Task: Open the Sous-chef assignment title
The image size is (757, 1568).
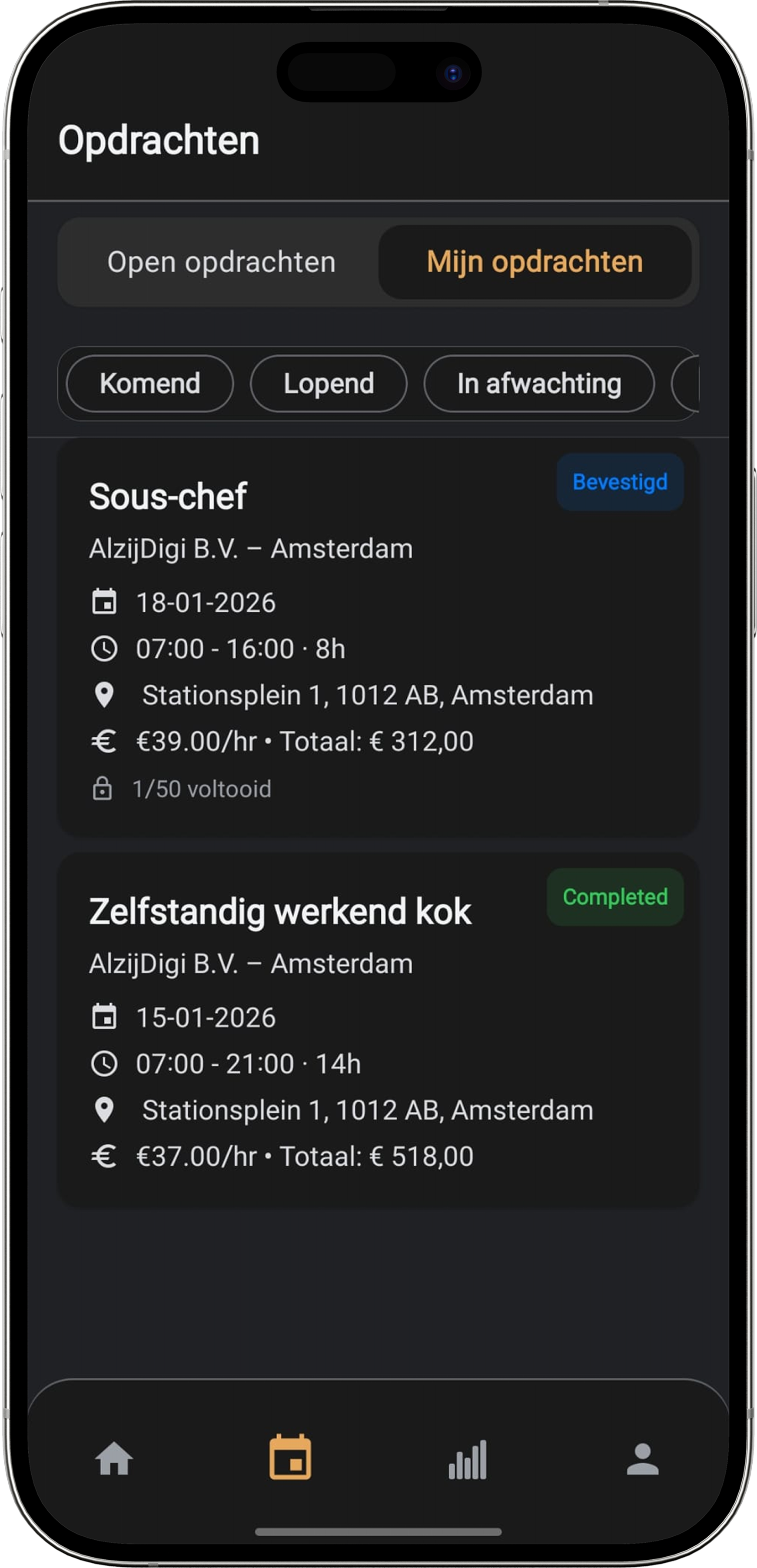Action: coord(168,496)
